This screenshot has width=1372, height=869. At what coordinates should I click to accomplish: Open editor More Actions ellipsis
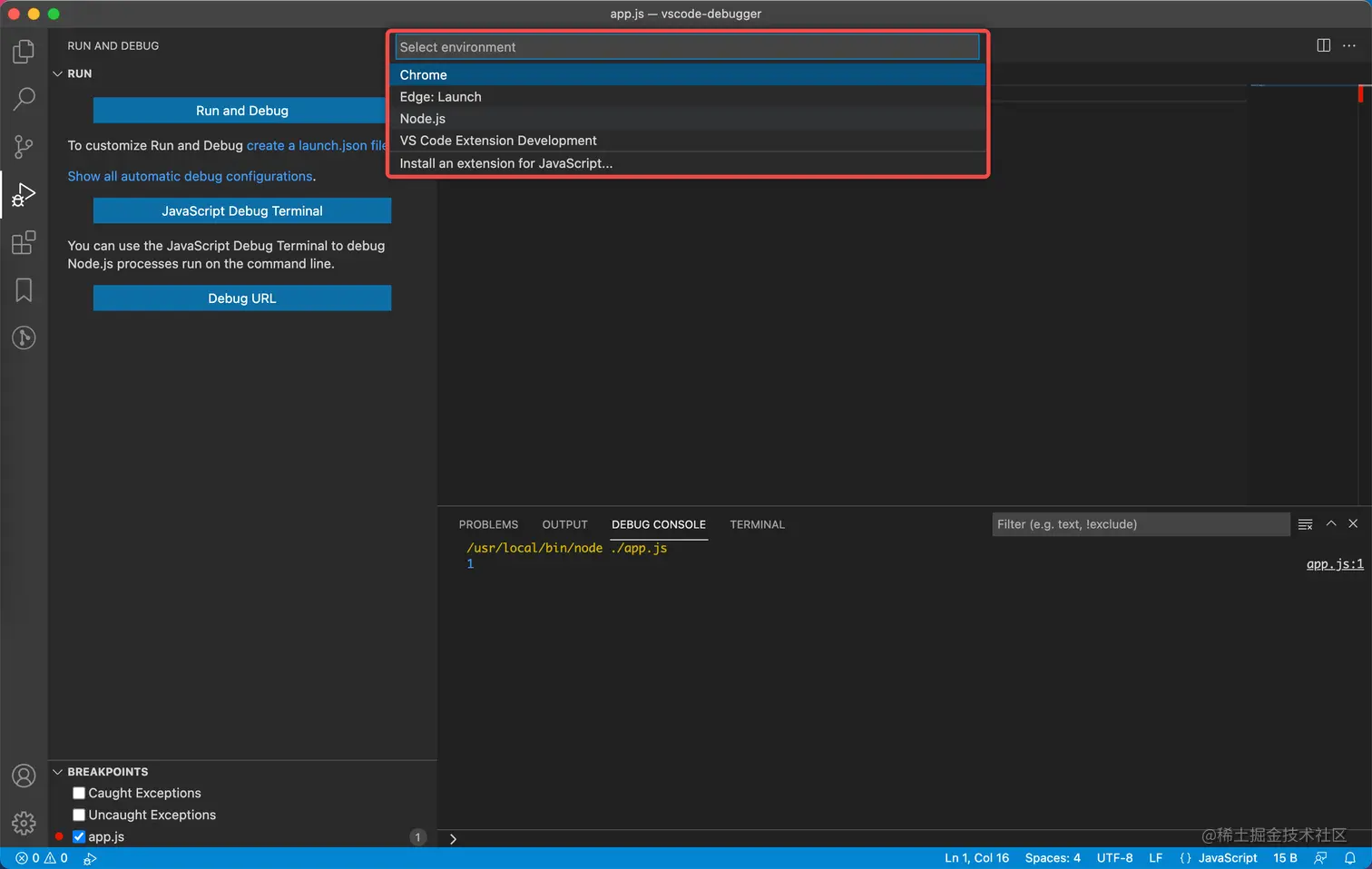(x=1349, y=45)
